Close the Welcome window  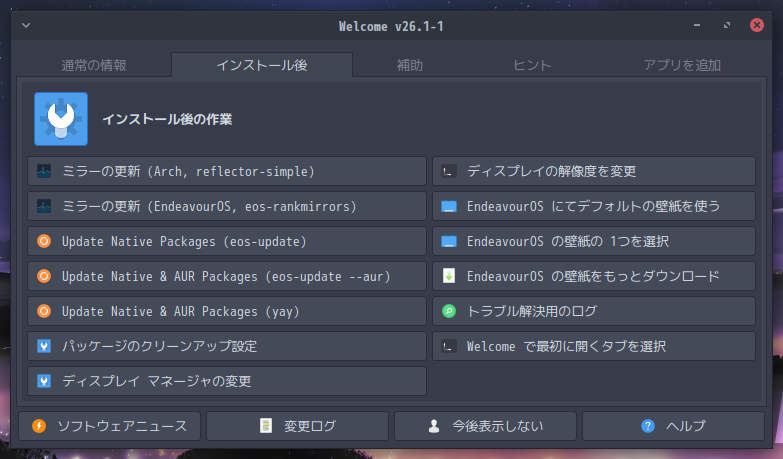[757, 25]
